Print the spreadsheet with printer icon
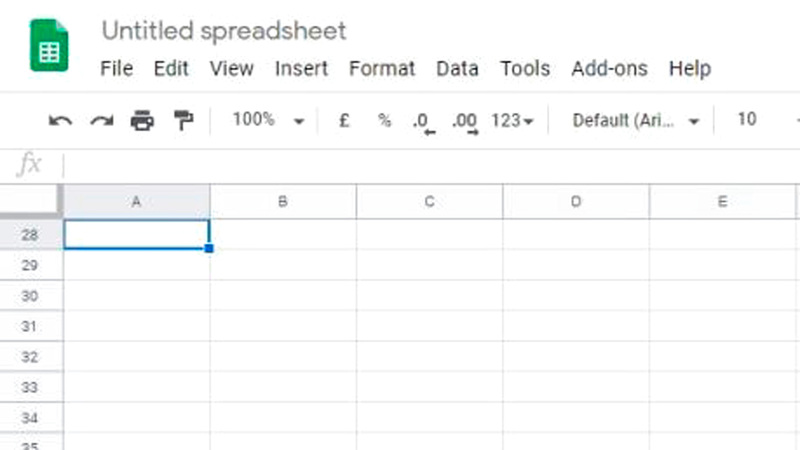 click(143, 121)
